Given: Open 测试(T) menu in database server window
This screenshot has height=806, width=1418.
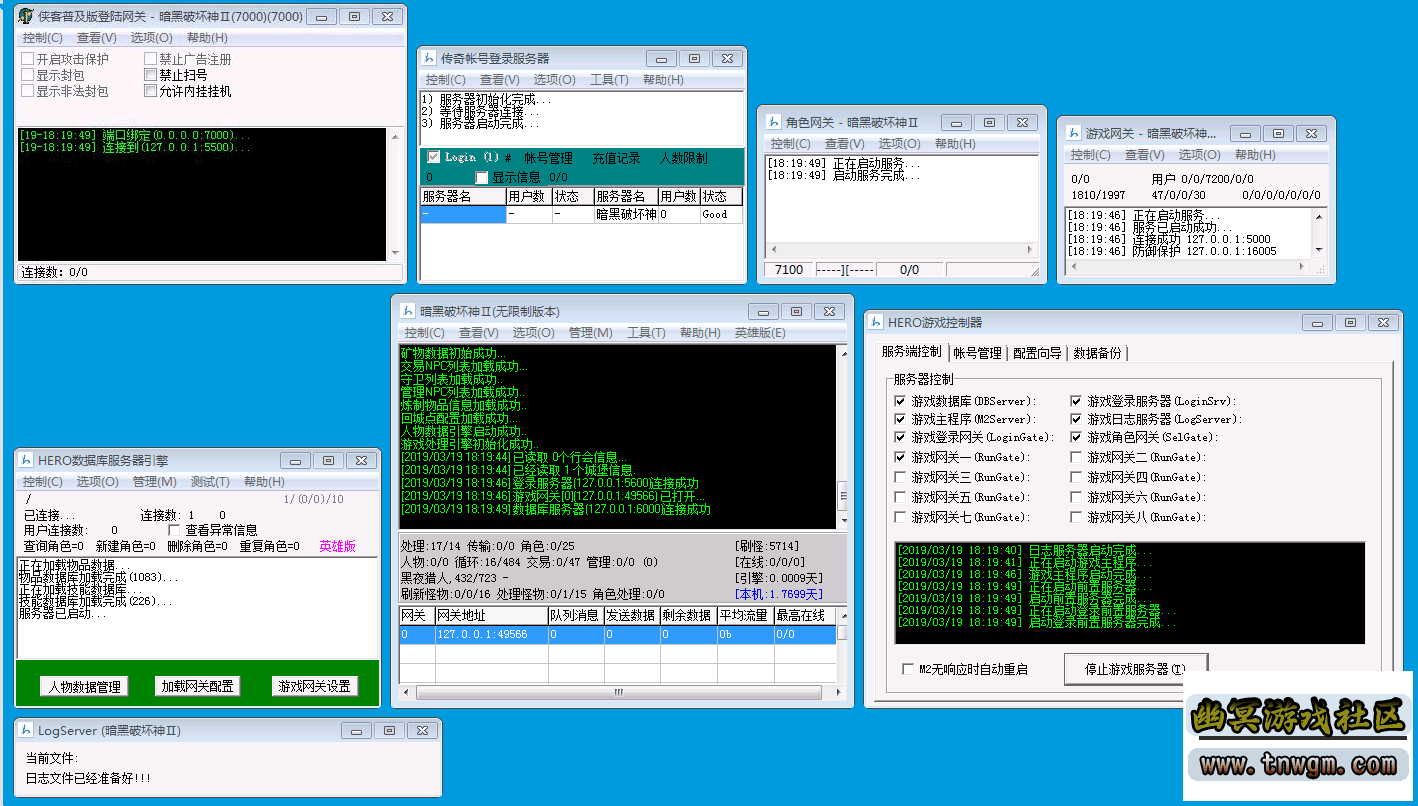Looking at the screenshot, I should [x=210, y=482].
